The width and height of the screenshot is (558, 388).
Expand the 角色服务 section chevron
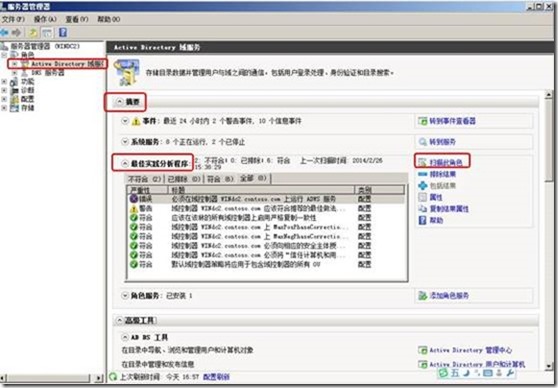(x=125, y=295)
